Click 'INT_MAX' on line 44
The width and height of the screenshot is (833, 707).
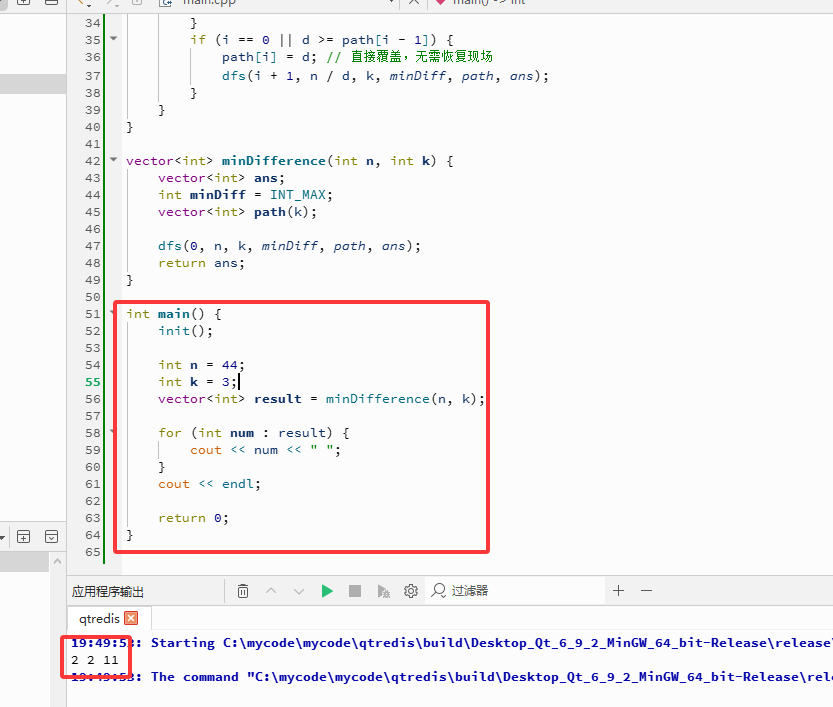click(298, 195)
